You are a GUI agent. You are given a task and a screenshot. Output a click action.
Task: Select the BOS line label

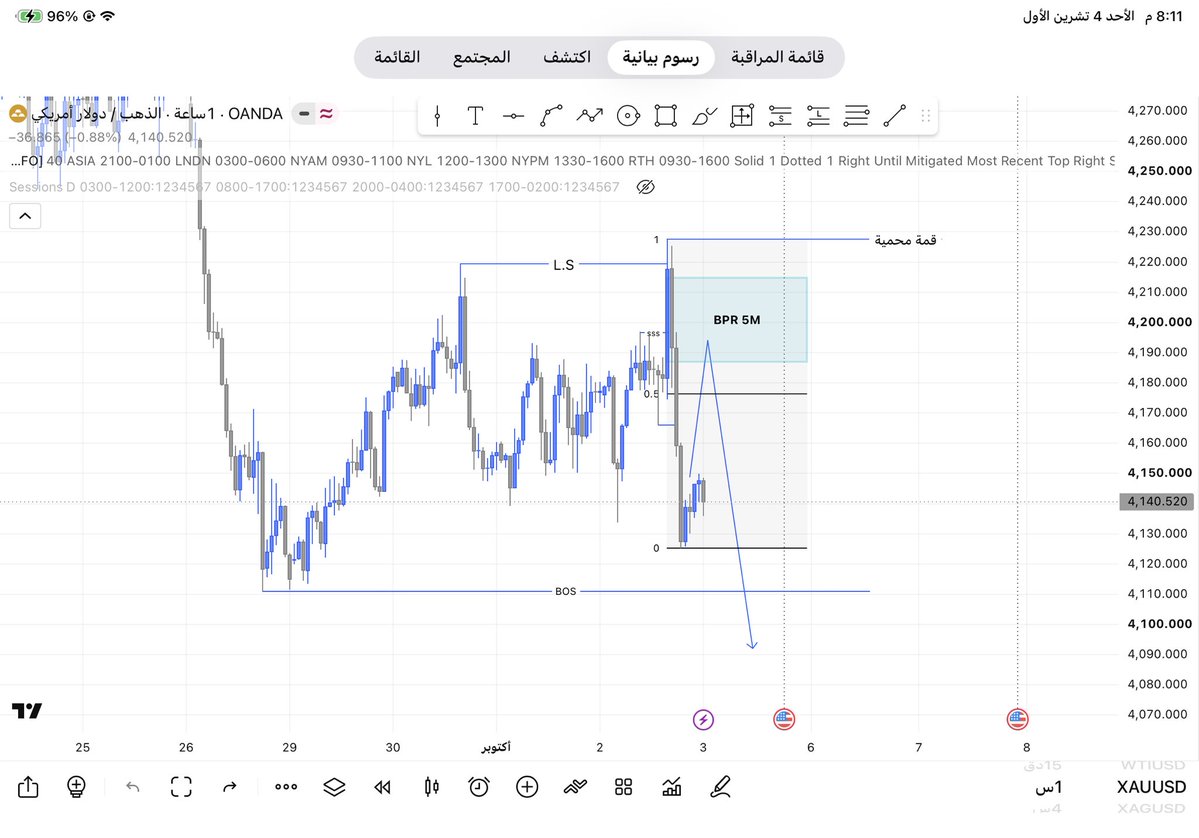click(x=566, y=591)
